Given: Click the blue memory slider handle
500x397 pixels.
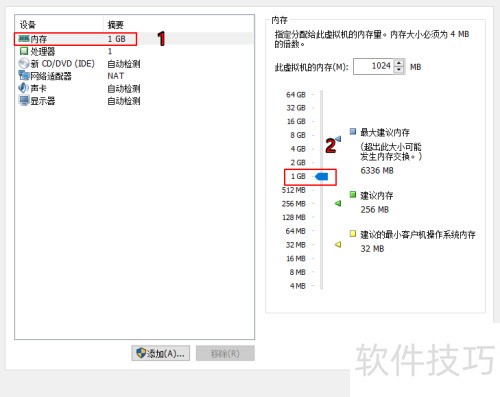Looking at the screenshot, I should pos(322,176).
